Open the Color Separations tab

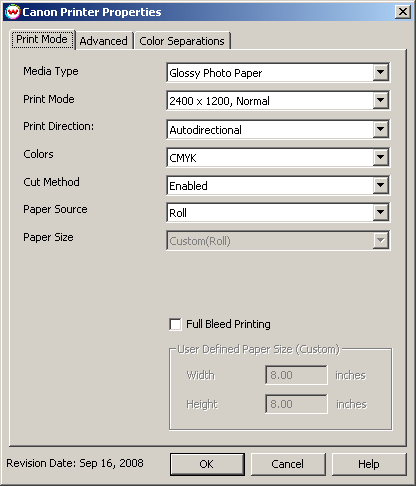[x=182, y=41]
